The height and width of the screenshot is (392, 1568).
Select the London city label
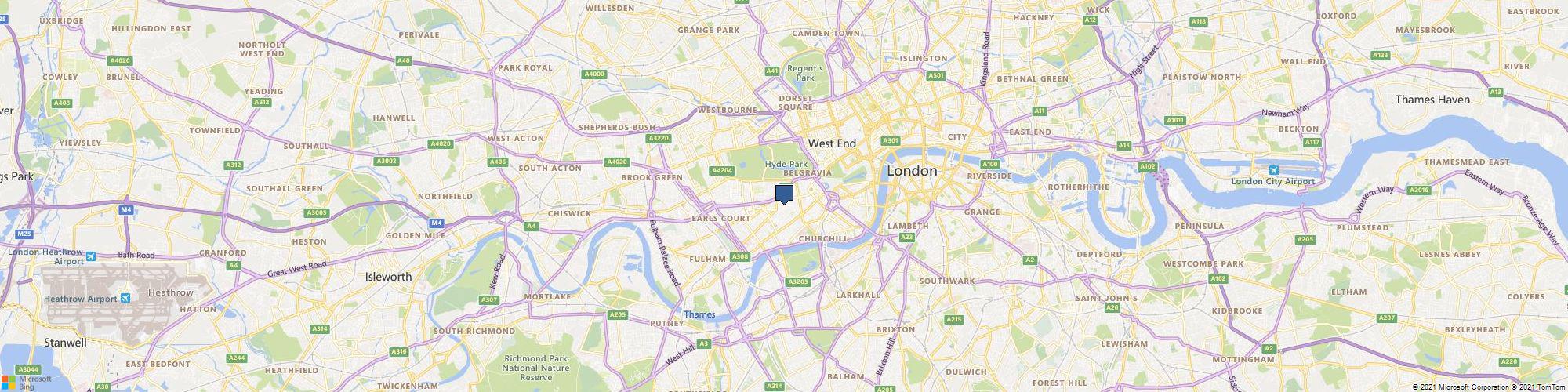coord(911,170)
